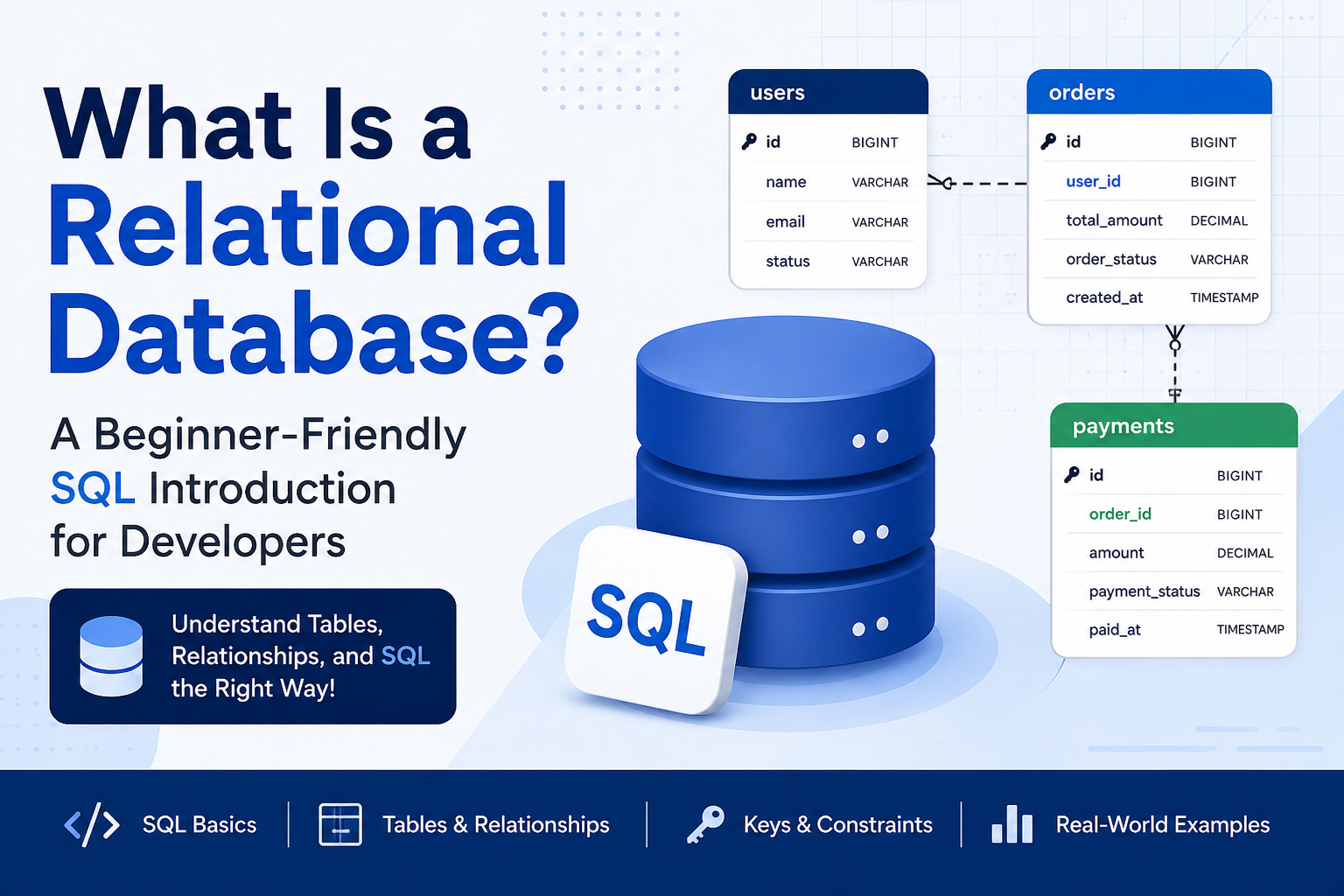1344x896 pixels.
Task: Click the crow's foot connector next to users table
Action: point(941,183)
